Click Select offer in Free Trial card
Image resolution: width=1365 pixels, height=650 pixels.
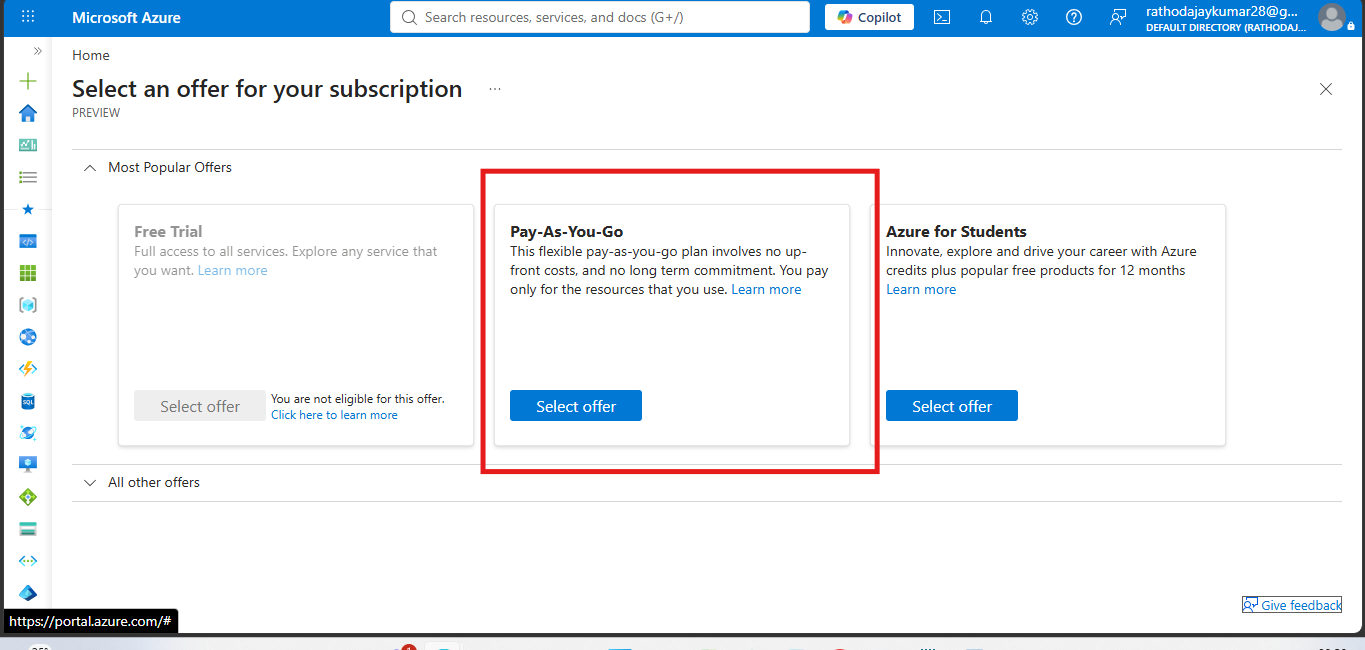tap(200, 406)
